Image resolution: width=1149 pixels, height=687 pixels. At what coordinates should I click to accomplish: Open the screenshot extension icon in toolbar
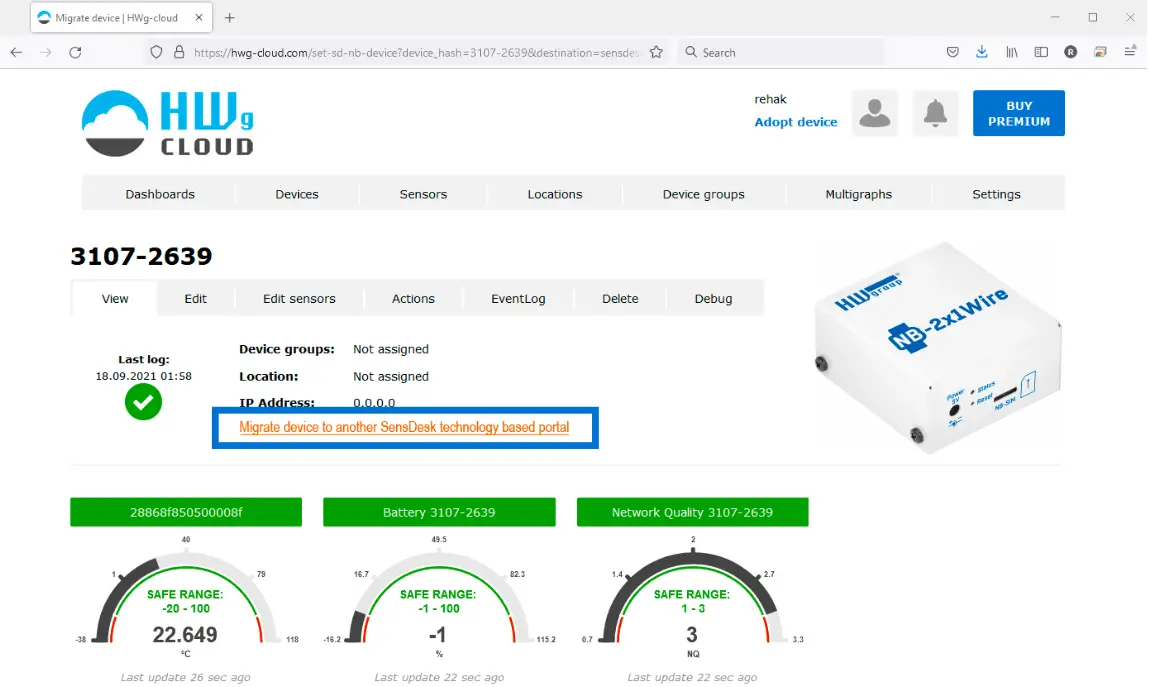pos(1100,52)
